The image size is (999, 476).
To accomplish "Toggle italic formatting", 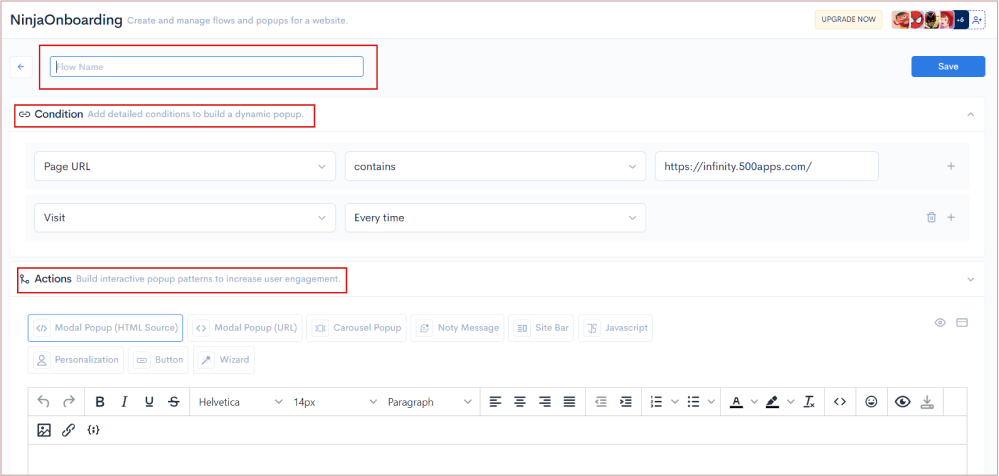I will tap(125, 402).
